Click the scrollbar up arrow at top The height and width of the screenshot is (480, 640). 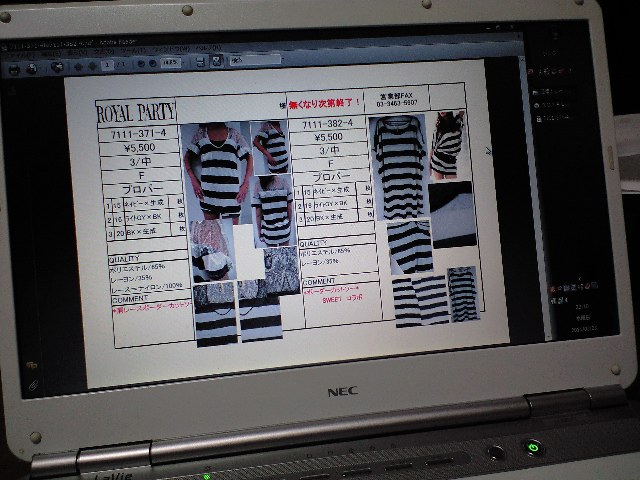tap(521, 60)
